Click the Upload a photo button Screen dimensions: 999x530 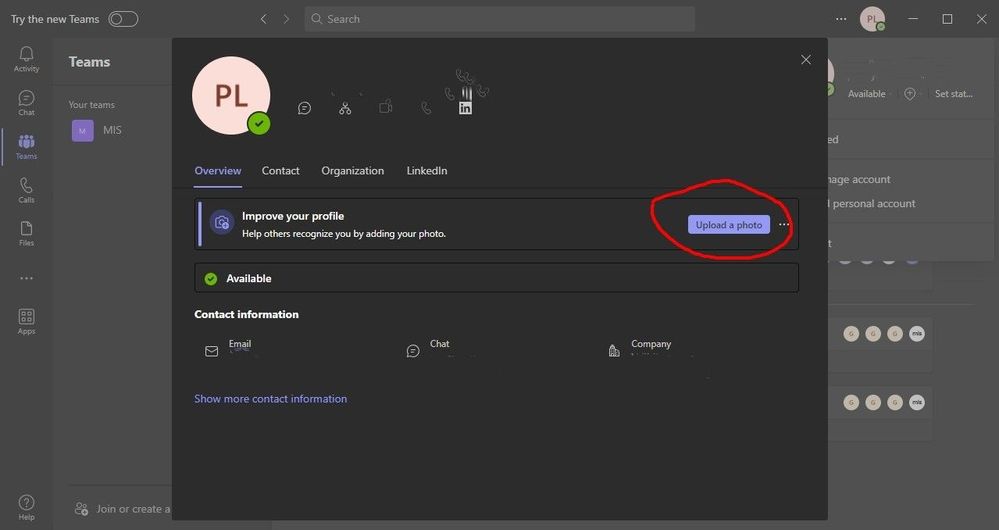pyautogui.click(x=729, y=225)
